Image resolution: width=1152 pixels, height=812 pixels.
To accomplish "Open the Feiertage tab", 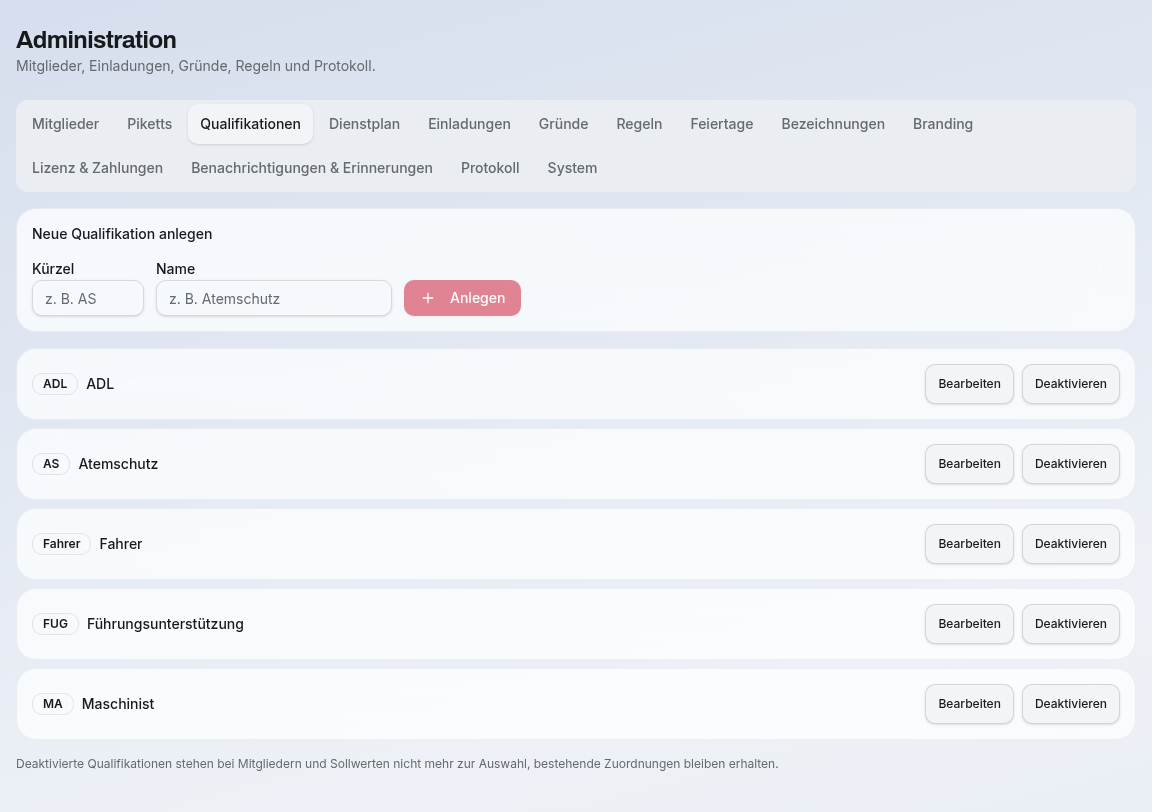I will click(721, 124).
